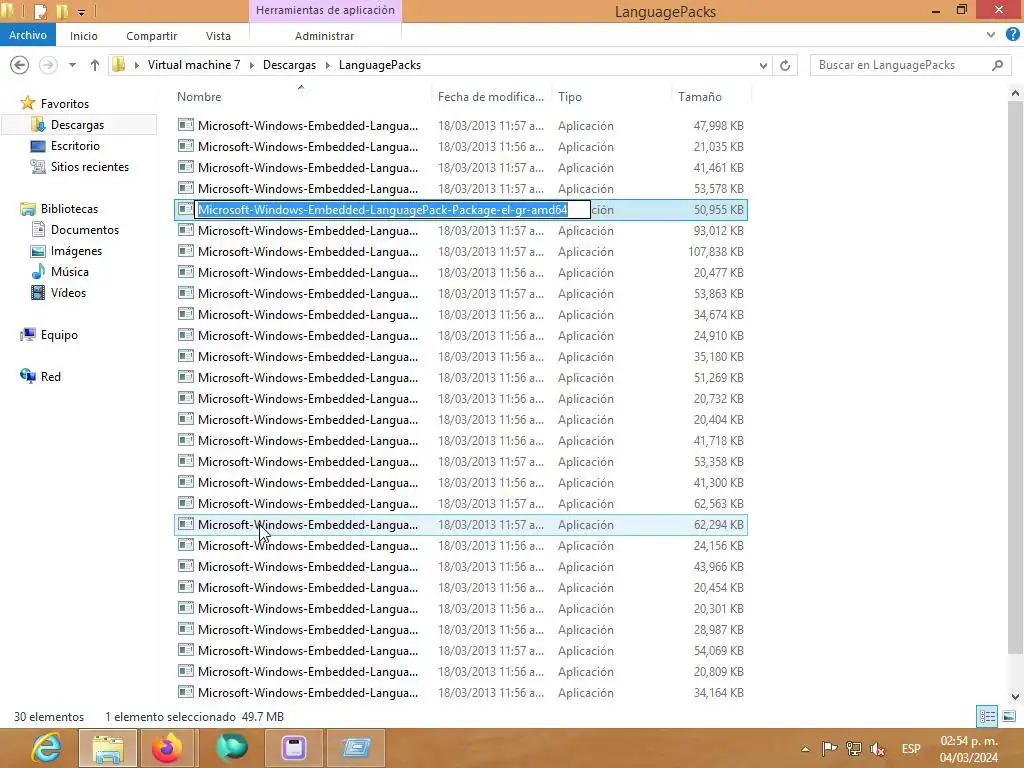Viewport: 1024px width, 768px height.
Task: Click the file name rename text box
Action: pyautogui.click(x=392, y=210)
